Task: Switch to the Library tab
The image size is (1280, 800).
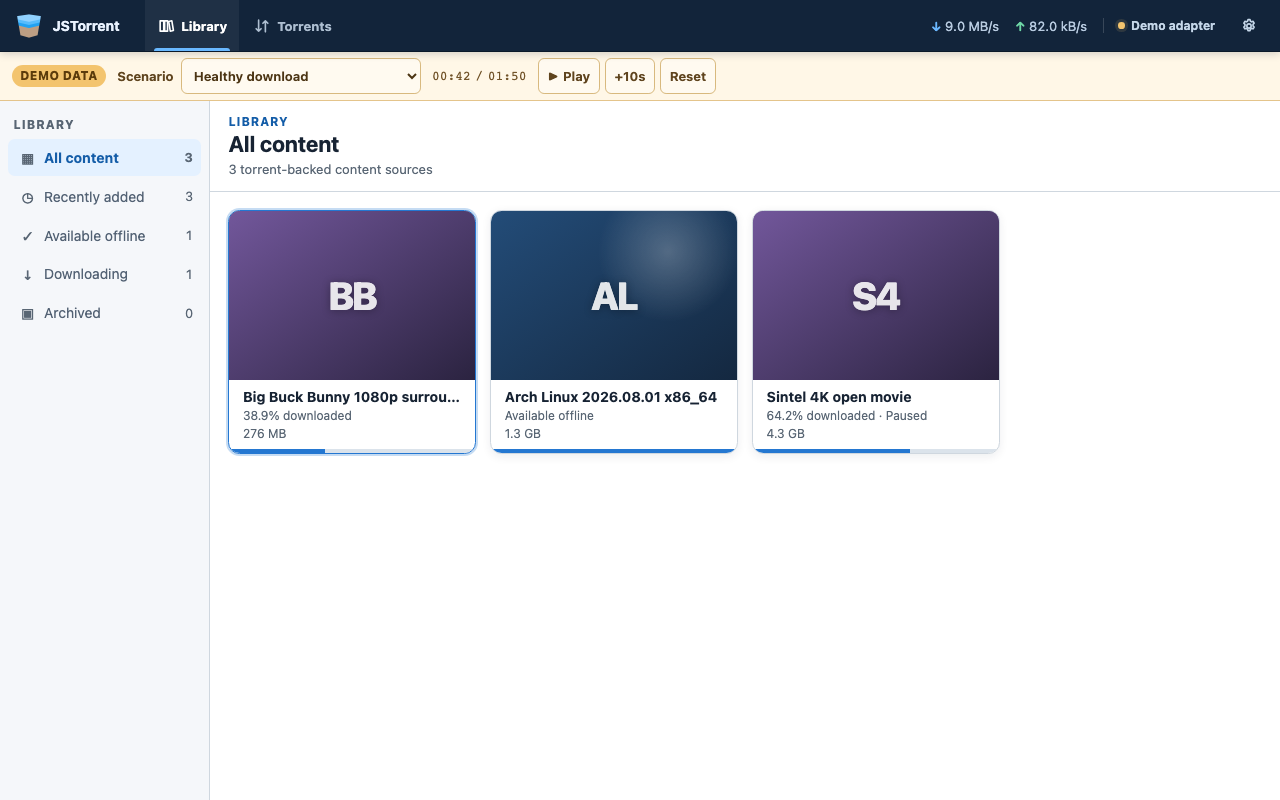Action: click(192, 26)
